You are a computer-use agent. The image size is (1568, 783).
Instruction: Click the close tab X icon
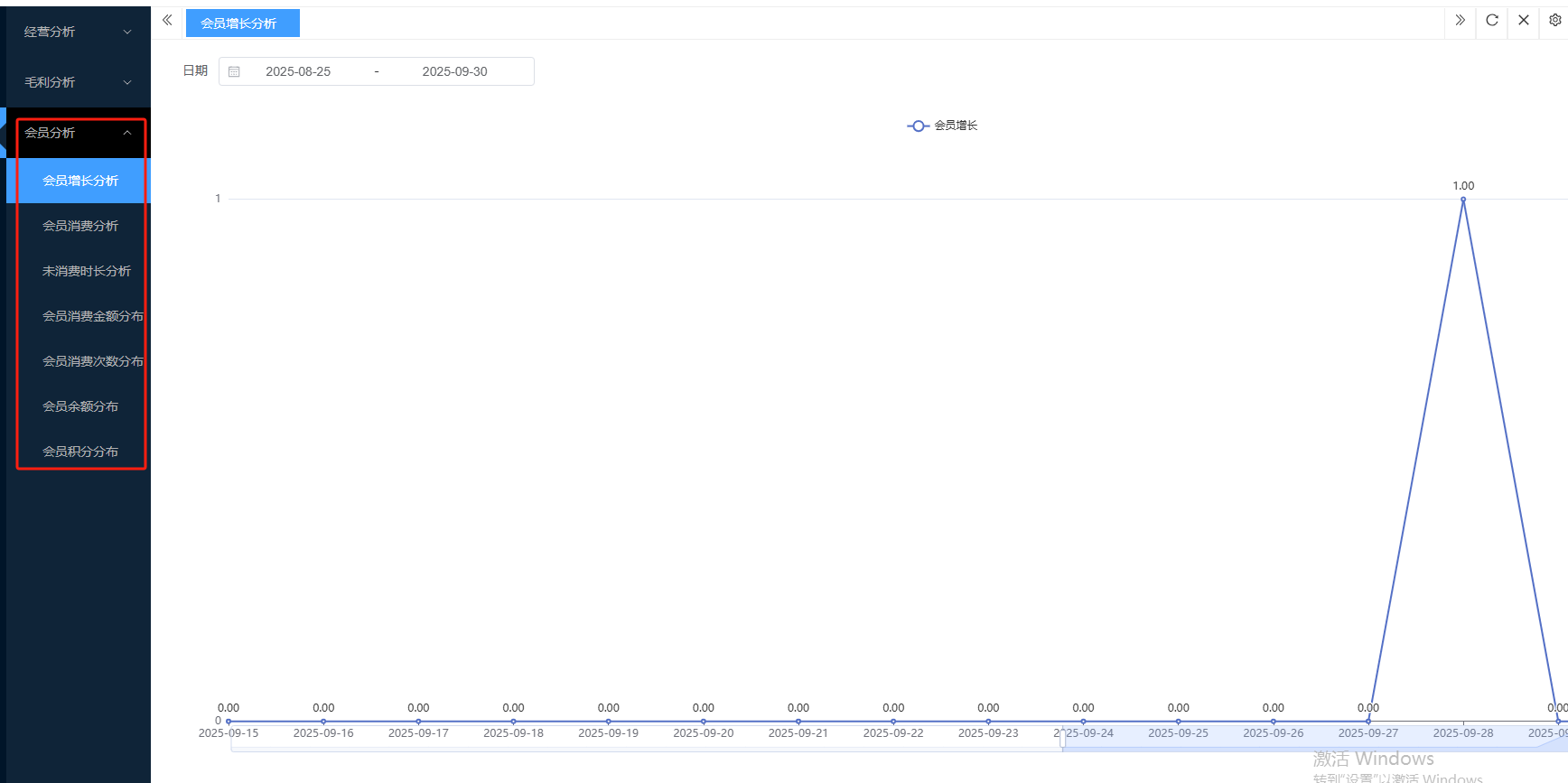(x=1524, y=20)
